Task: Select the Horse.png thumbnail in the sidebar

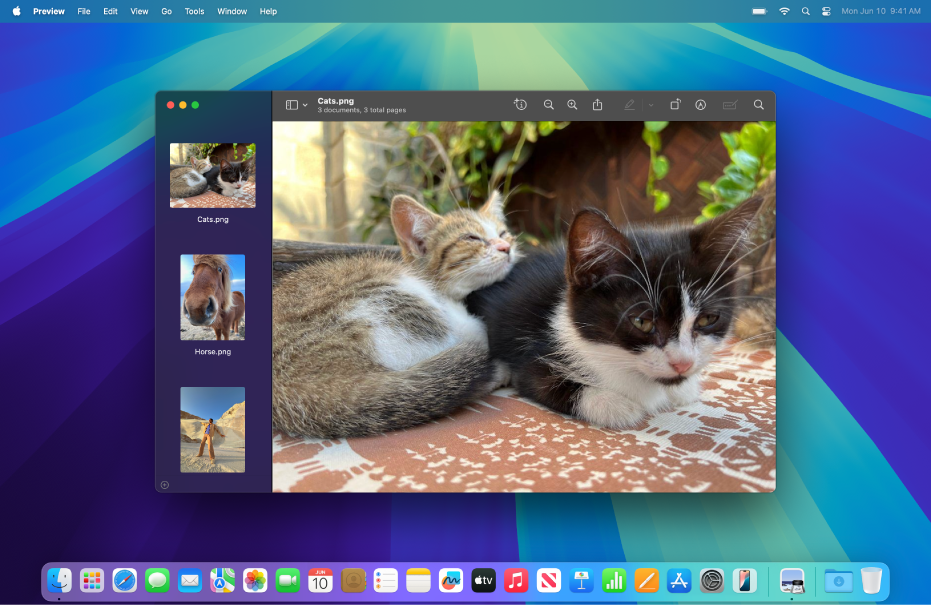Action: point(212,297)
